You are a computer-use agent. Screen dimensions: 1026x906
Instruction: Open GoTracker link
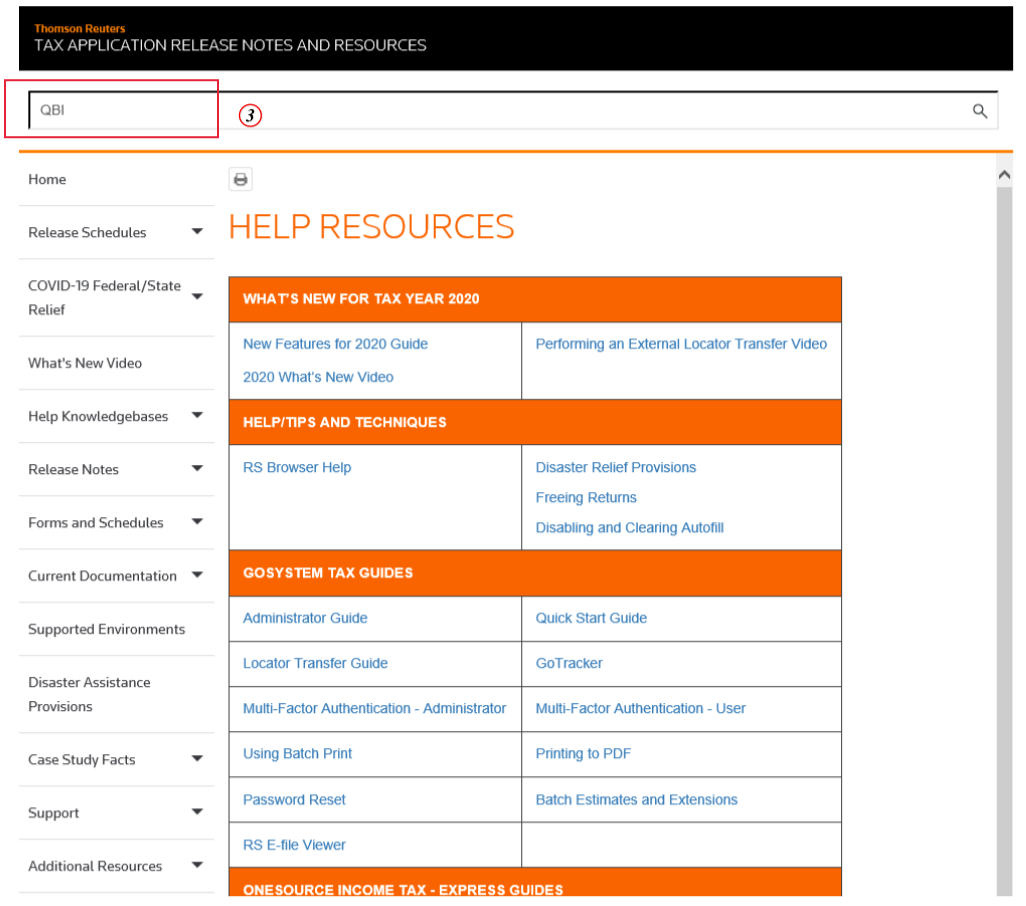coord(569,663)
